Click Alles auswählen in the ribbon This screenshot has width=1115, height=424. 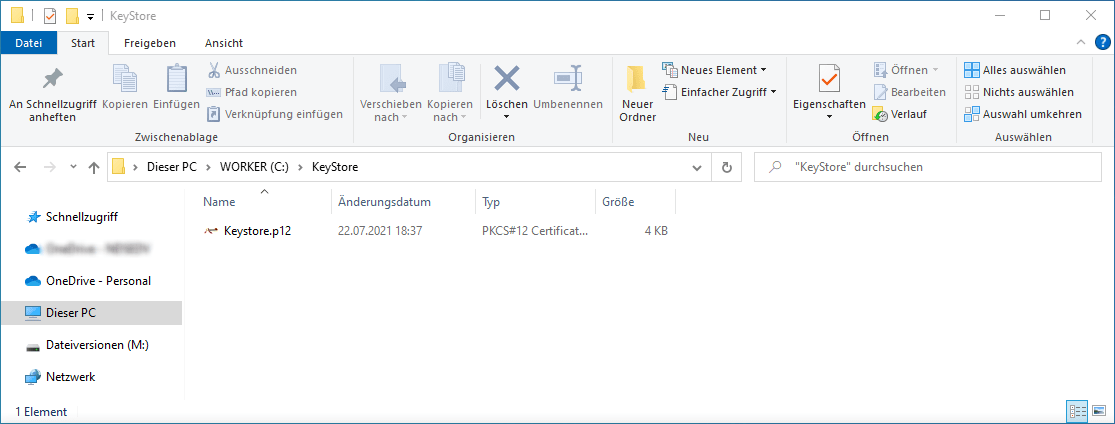point(1014,70)
